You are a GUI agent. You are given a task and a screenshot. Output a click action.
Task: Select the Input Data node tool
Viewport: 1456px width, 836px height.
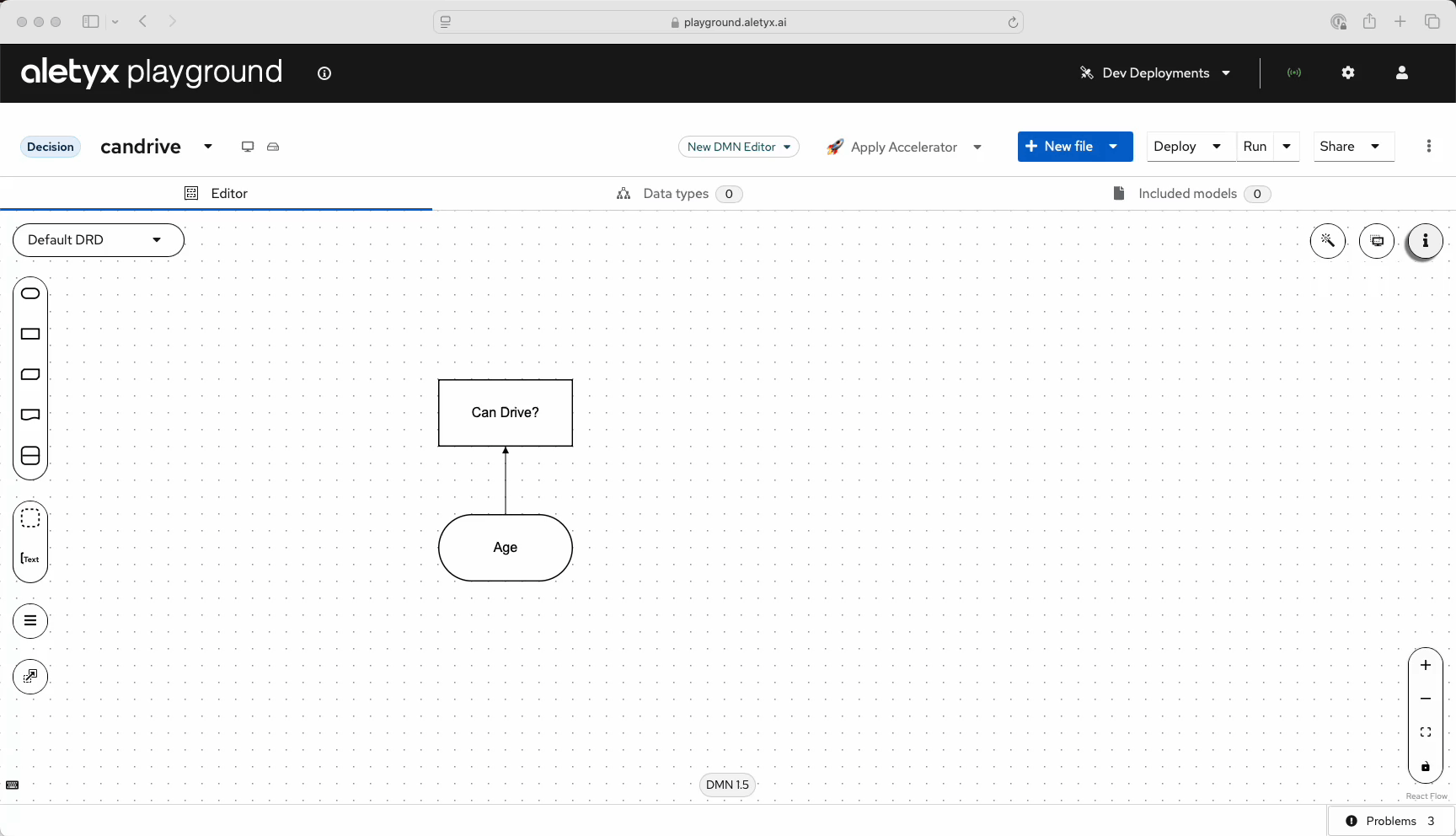point(30,294)
